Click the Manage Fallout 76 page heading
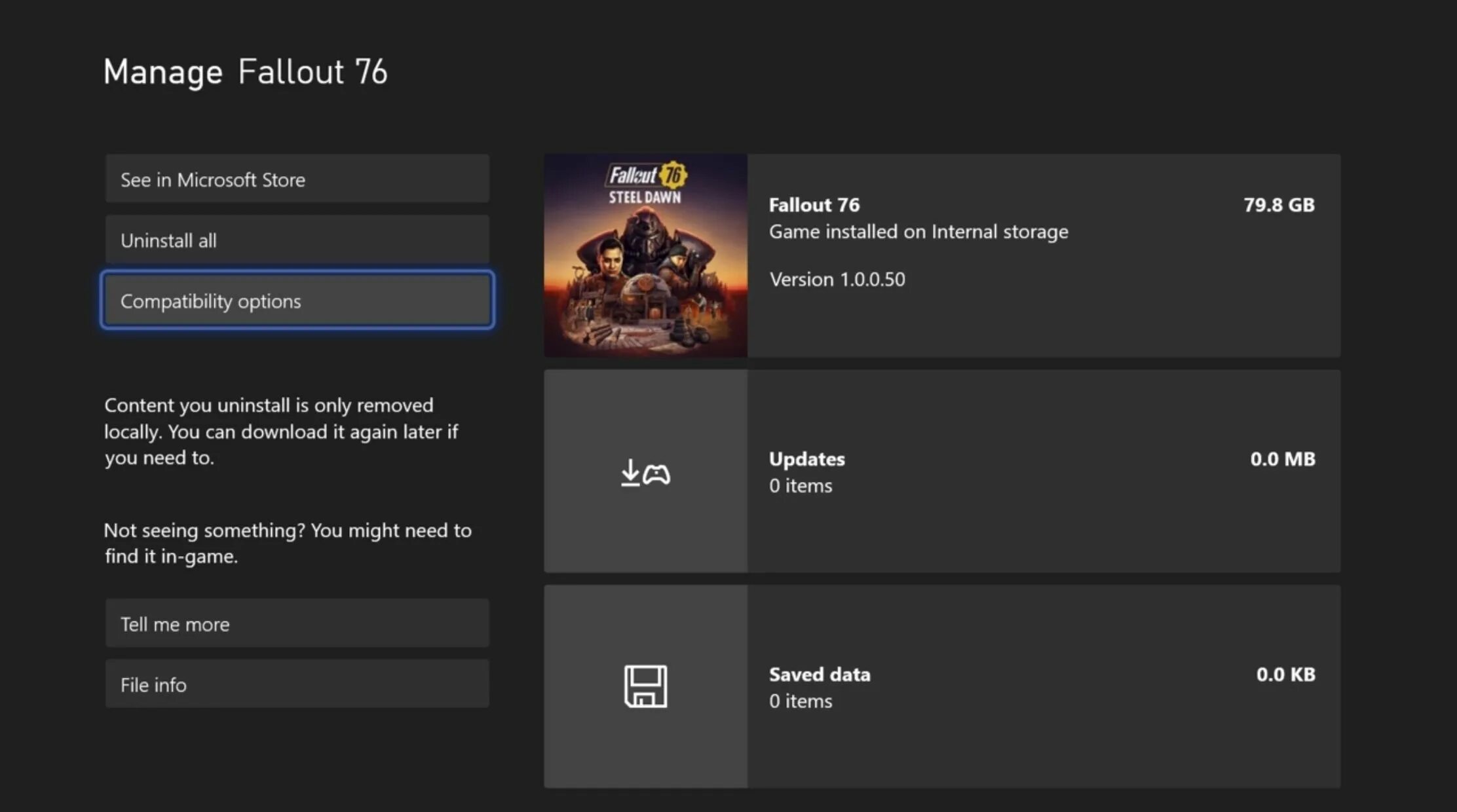 point(245,71)
